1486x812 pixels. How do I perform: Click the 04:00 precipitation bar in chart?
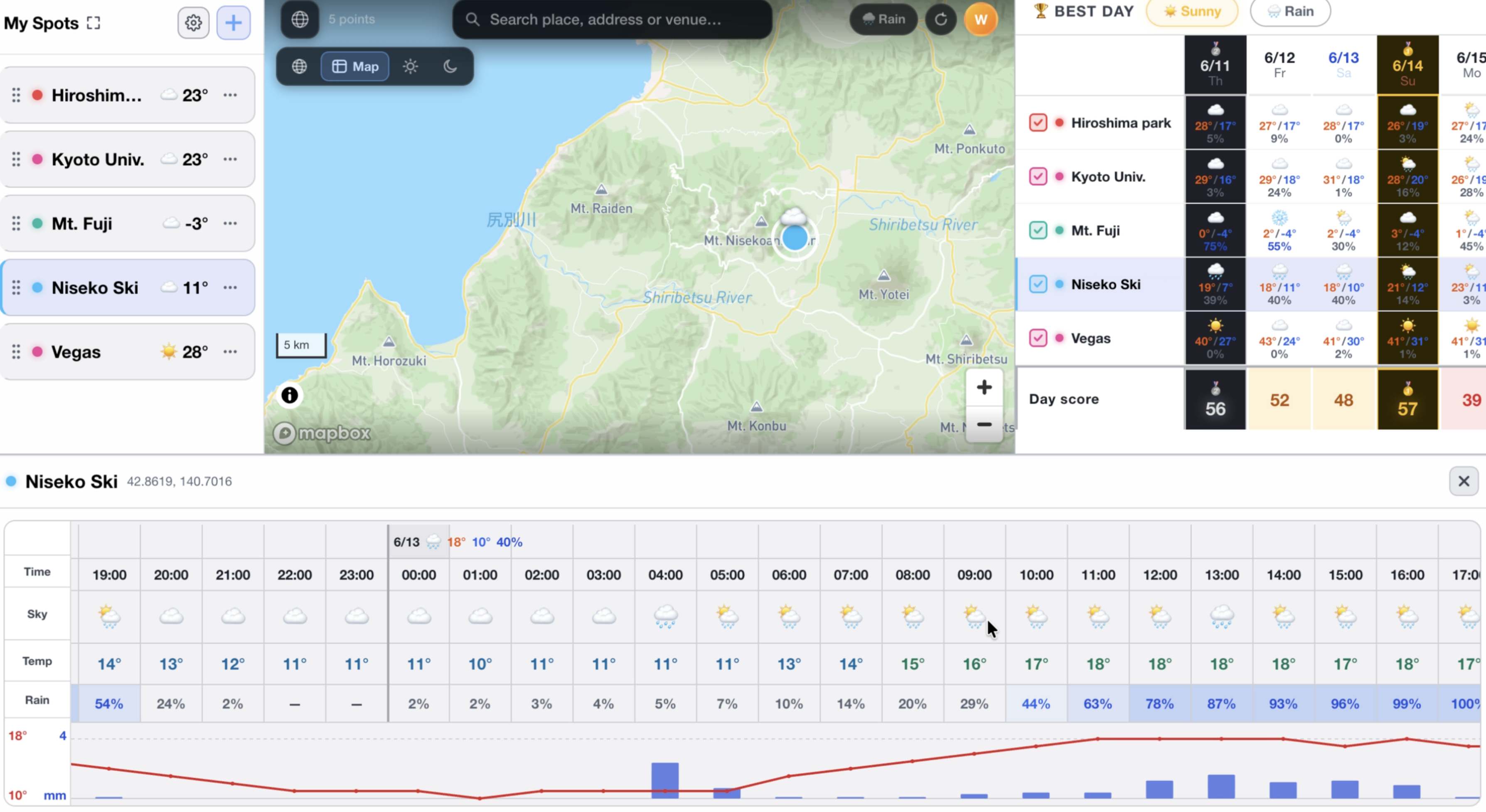[665, 780]
